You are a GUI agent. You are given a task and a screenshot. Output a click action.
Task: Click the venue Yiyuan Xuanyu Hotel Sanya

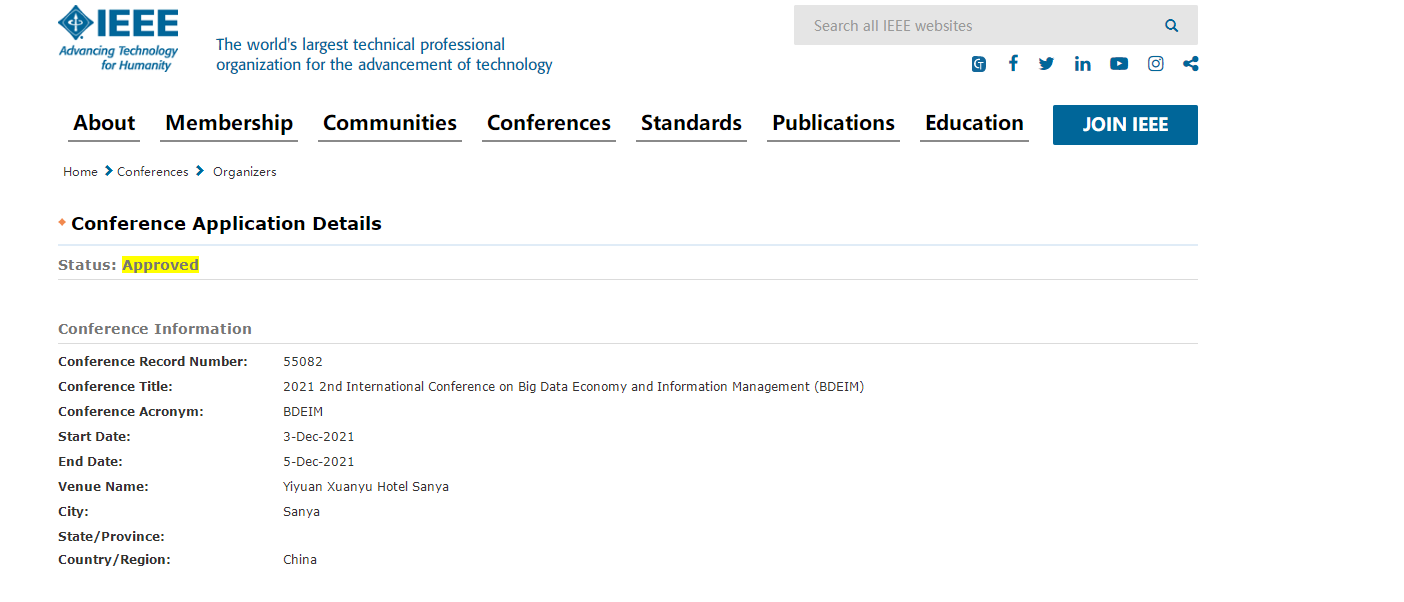coord(366,487)
